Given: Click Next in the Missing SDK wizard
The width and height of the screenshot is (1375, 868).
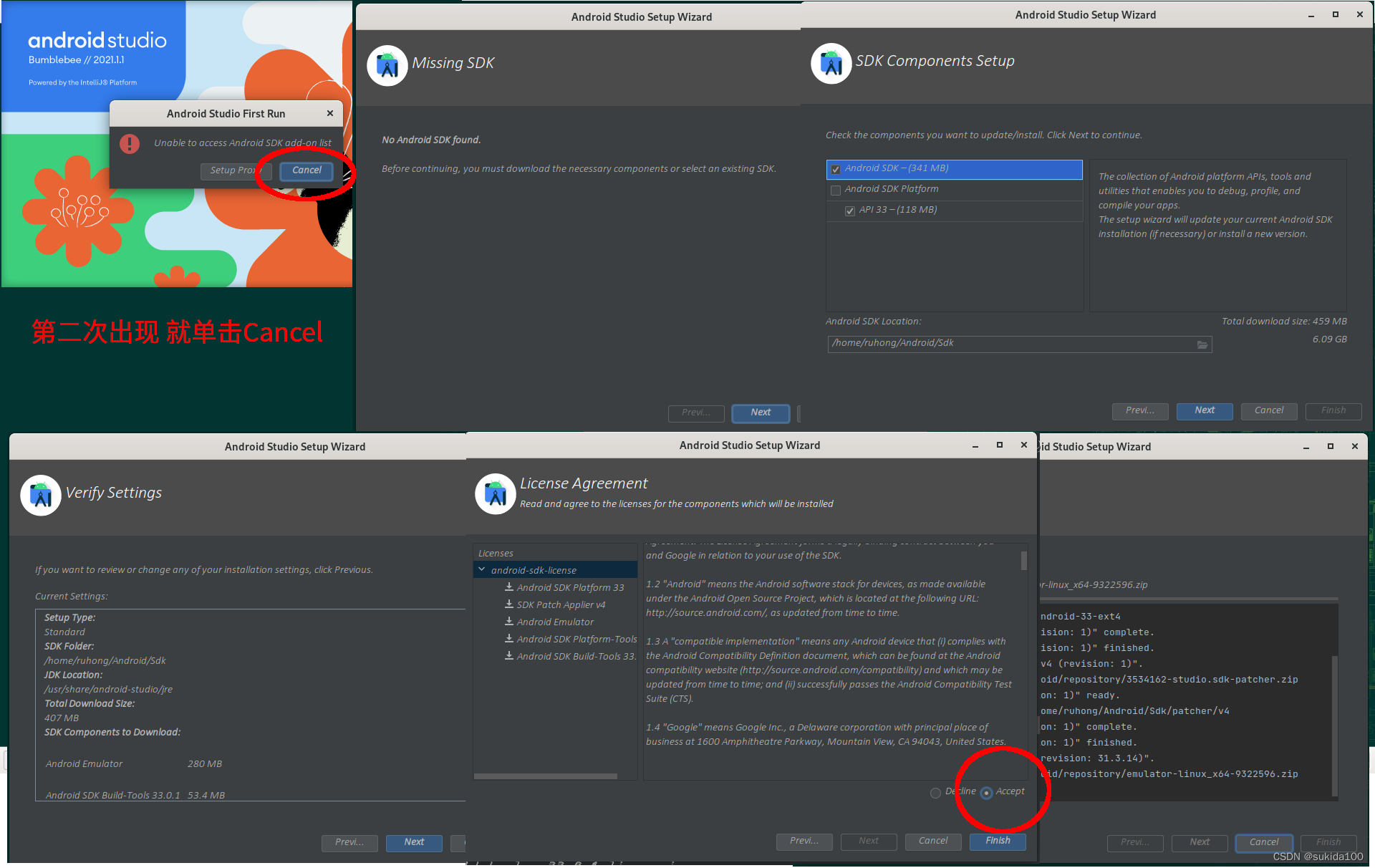Looking at the screenshot, I should 761,413.
